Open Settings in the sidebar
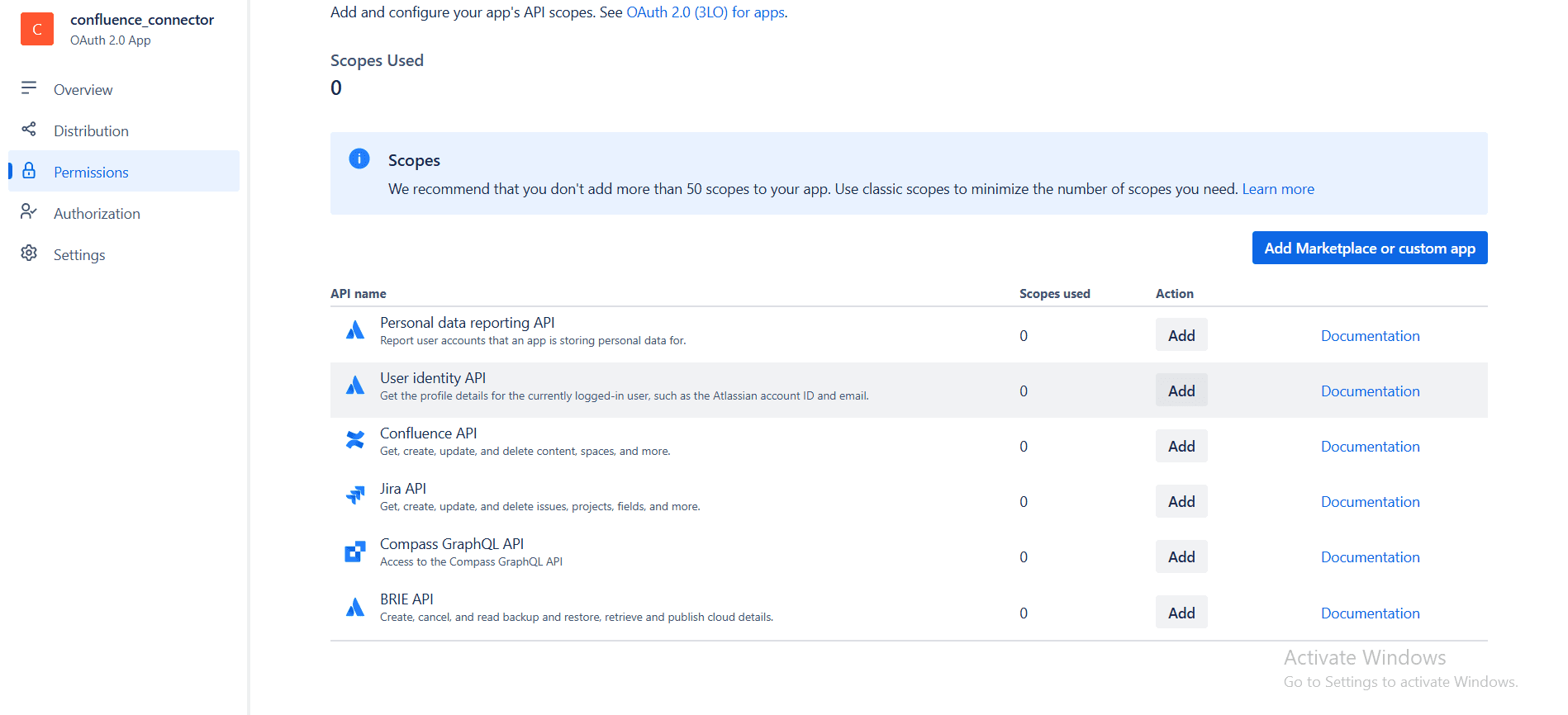The height and width of the screenshot is (715, 1568). [x=79, y=255]
